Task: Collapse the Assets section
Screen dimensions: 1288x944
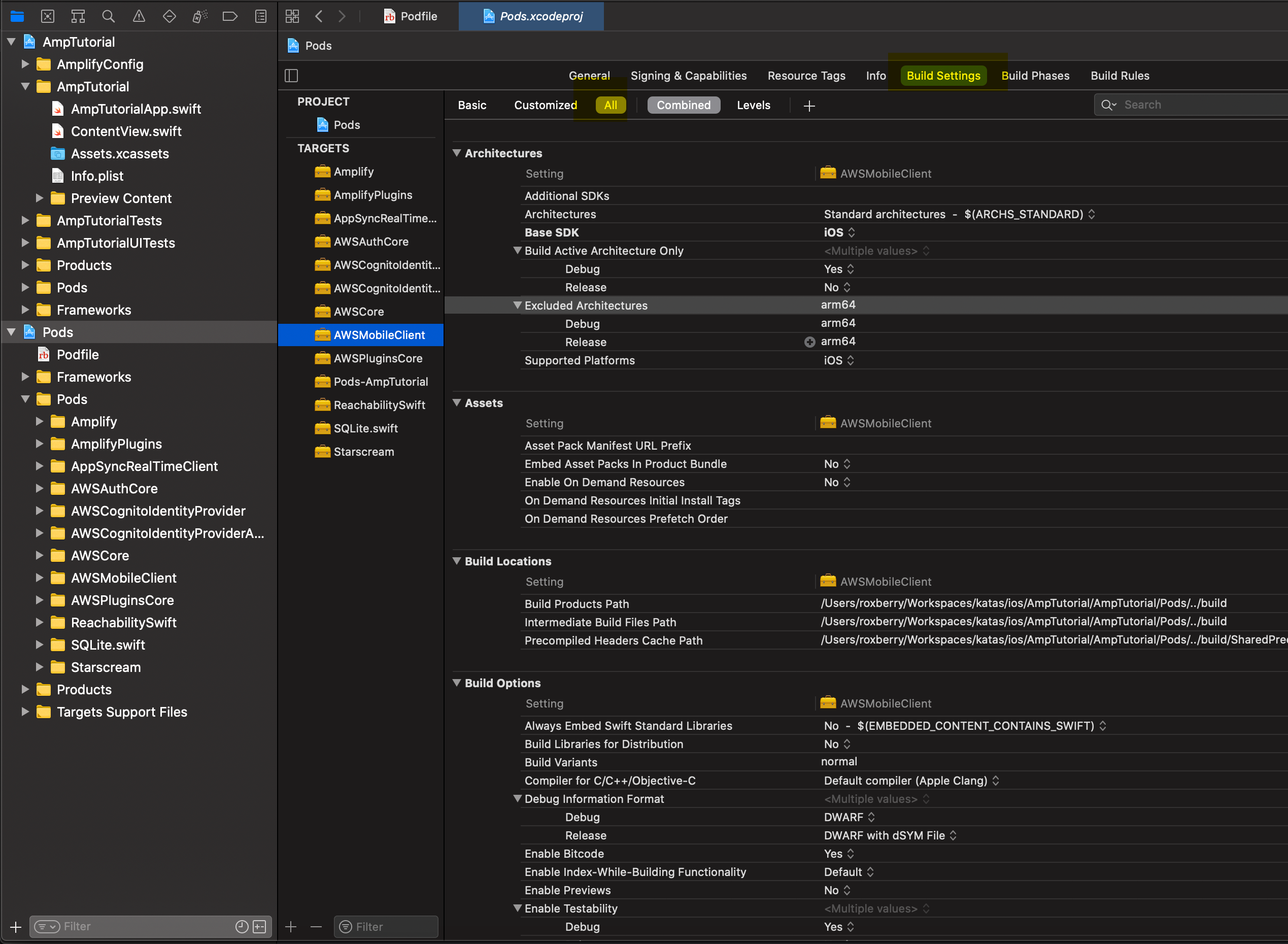Action: (x=457, y=403)
